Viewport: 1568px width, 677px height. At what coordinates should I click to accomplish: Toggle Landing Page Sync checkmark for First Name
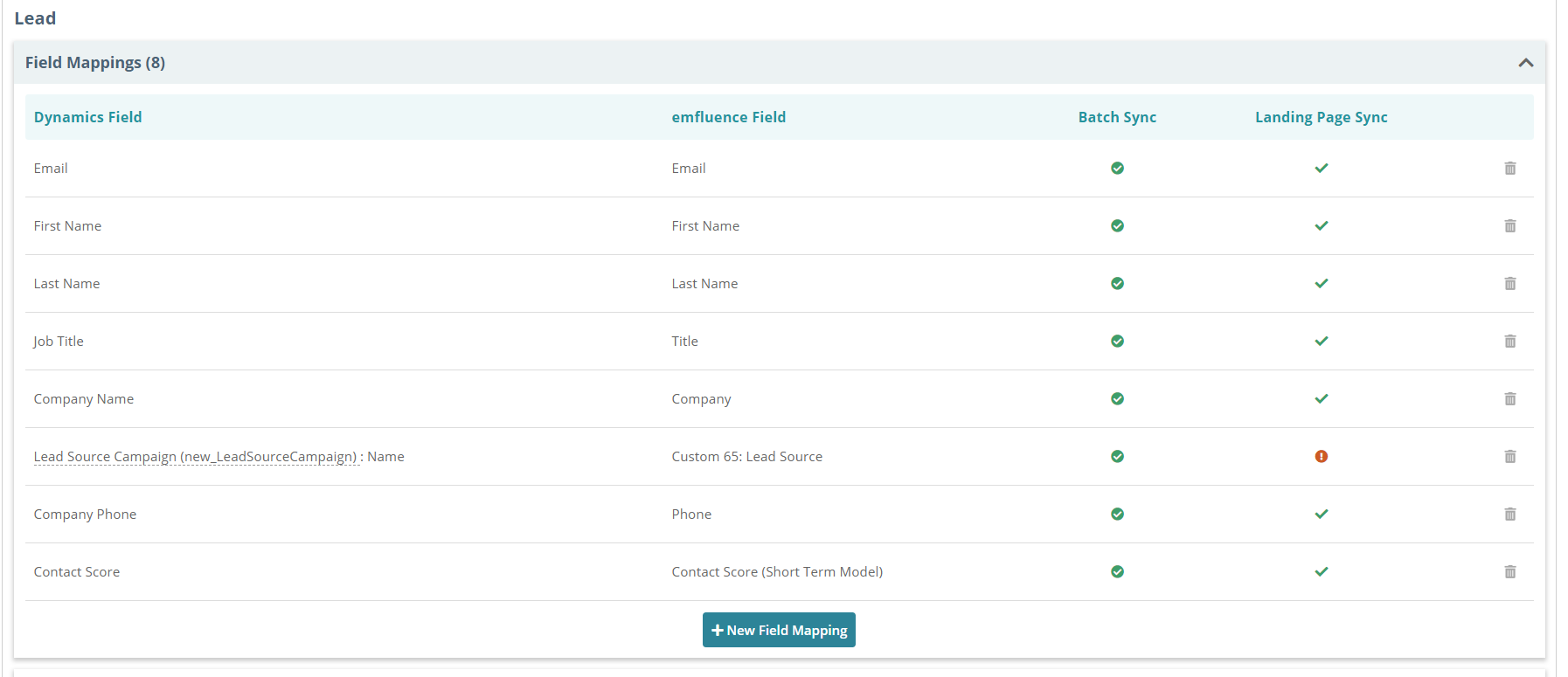point(1321,225)
